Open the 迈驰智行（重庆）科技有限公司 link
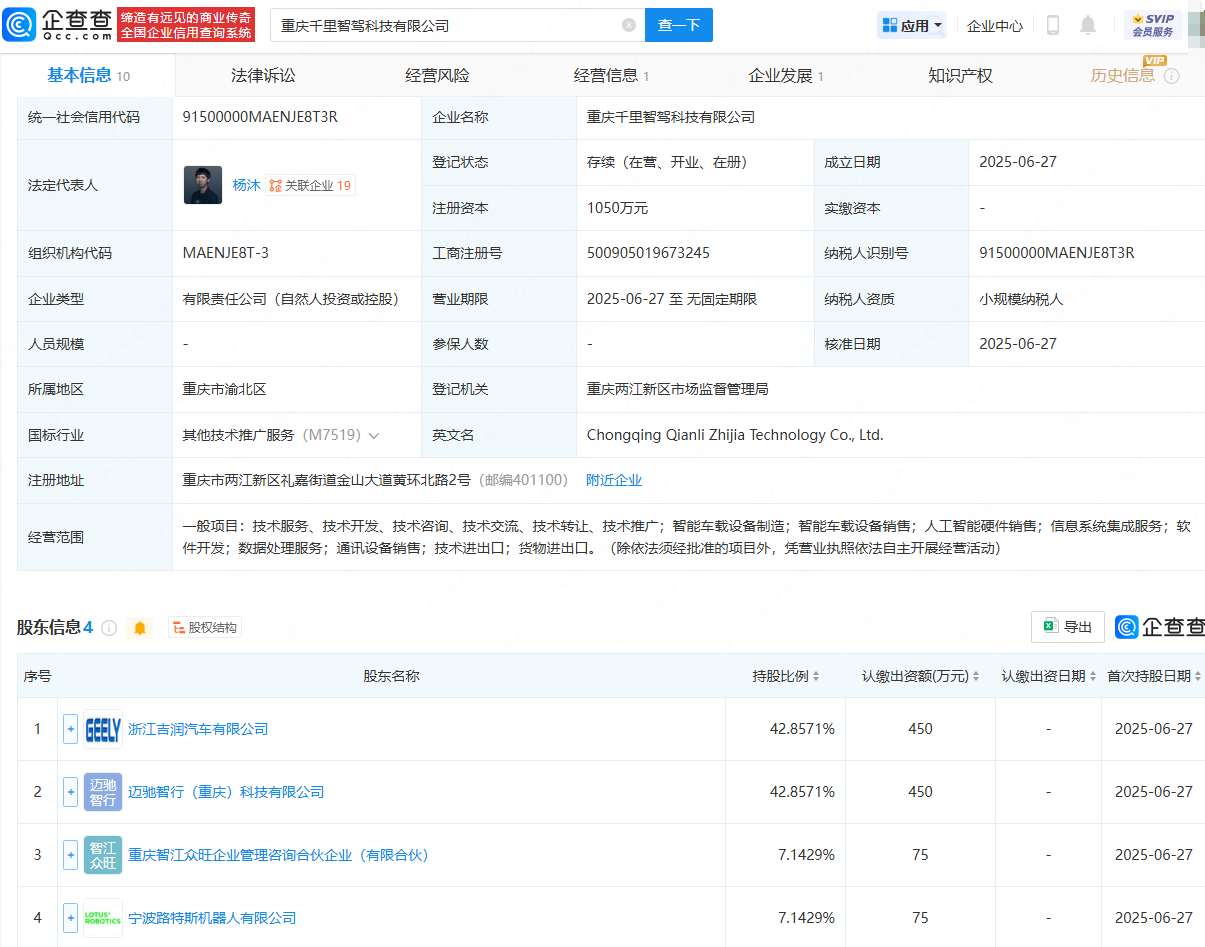1205x947 pixels. 226,792
